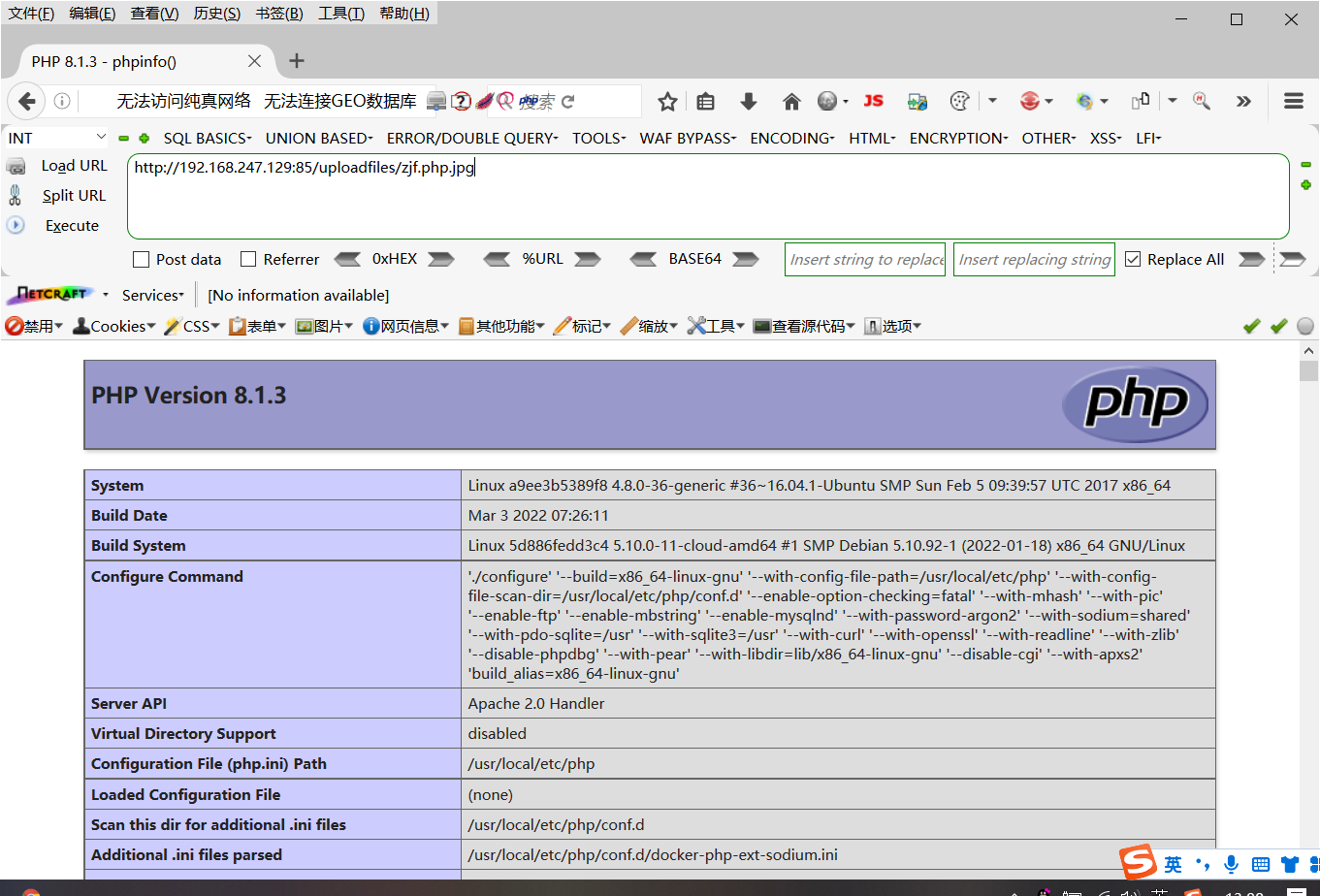1320x896 pixels.
Task: Open the Services dropdown on Netcraft toolbar
Action: coord(151,294)
